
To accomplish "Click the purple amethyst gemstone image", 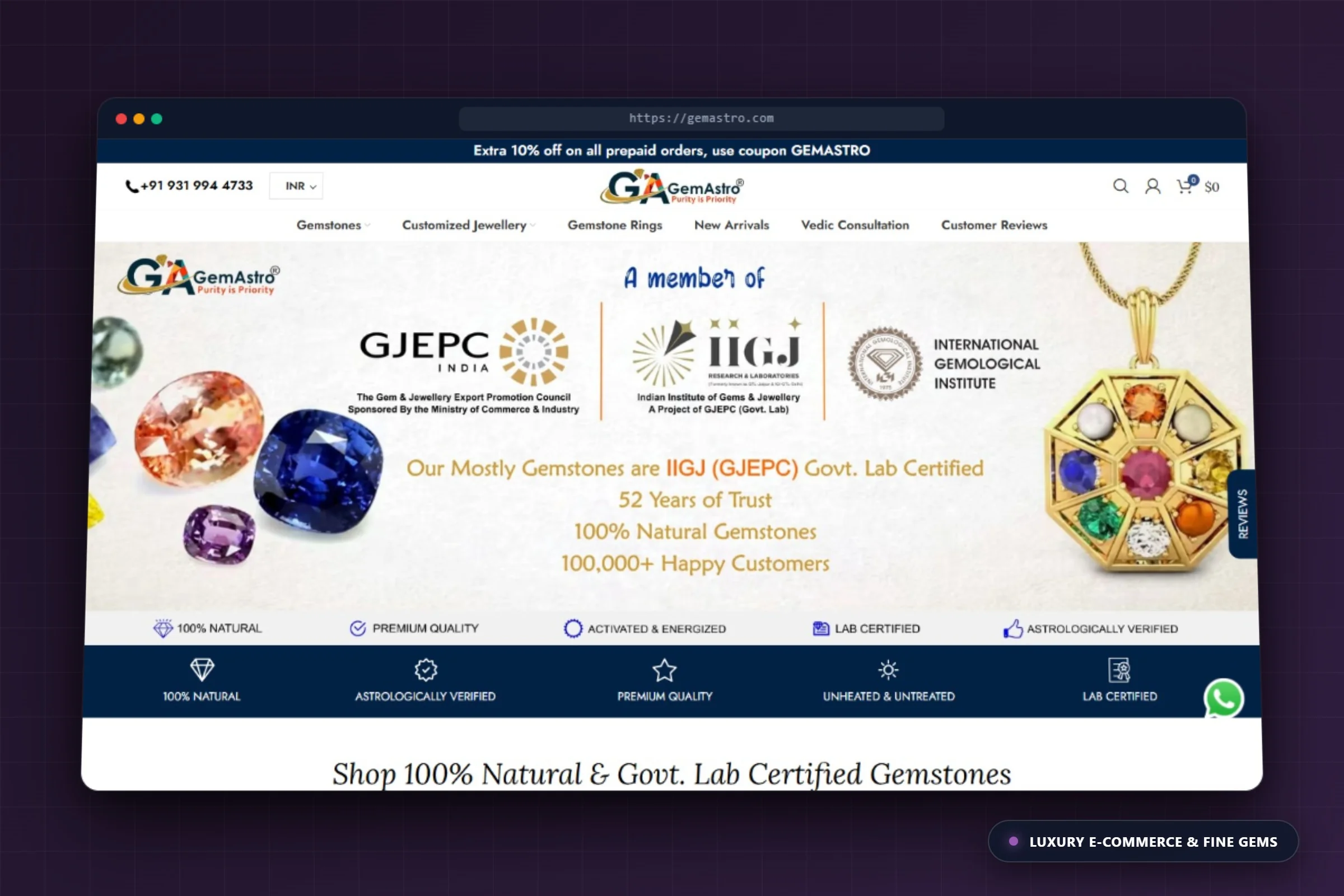I will click(220, 534).
